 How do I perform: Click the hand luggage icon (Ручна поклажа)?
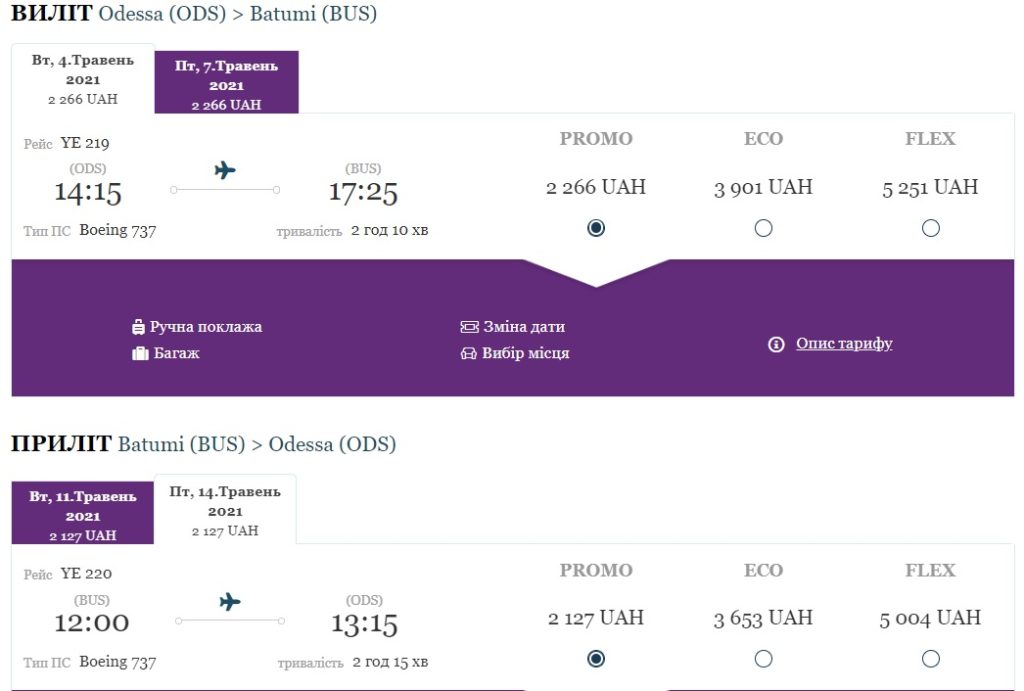pos(139,327)
